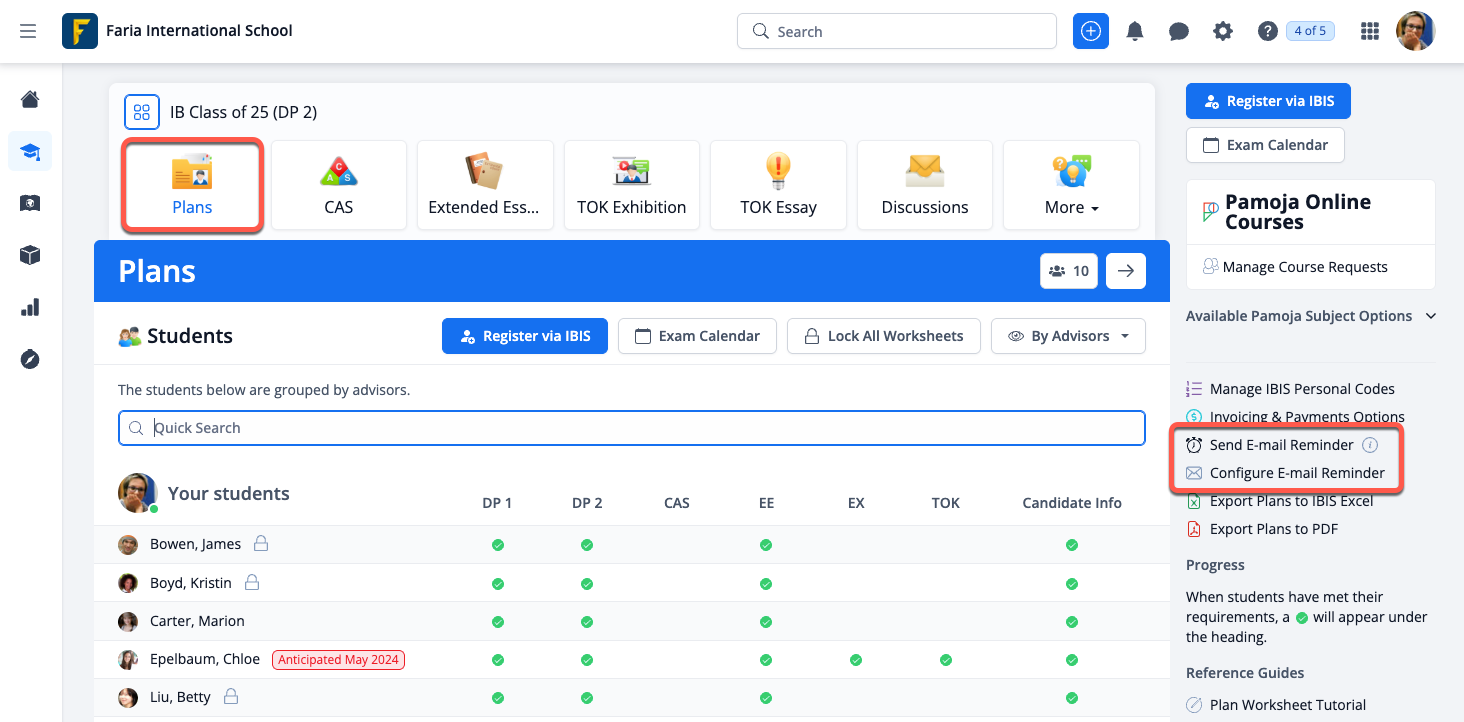The image size is (1464, 722).
Task: Click the compass icon in sidebar
Action: [x=30, y=359]
